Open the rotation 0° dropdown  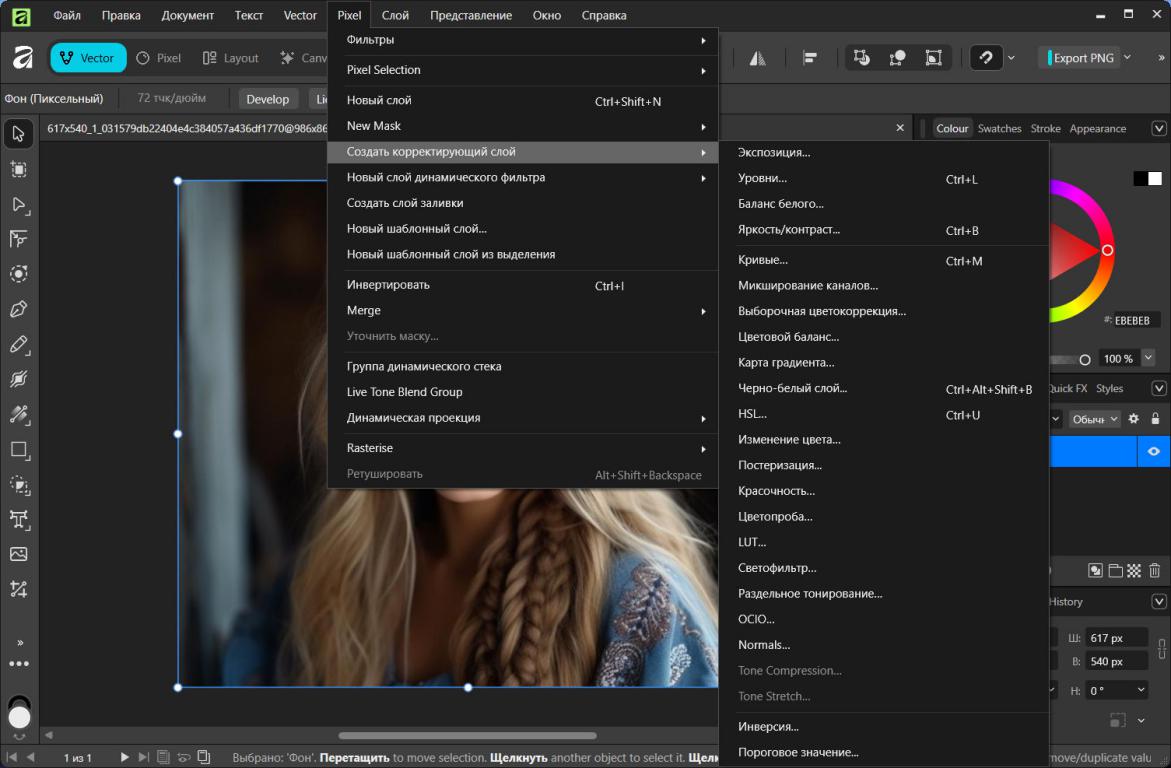(x=1141, y=690)
